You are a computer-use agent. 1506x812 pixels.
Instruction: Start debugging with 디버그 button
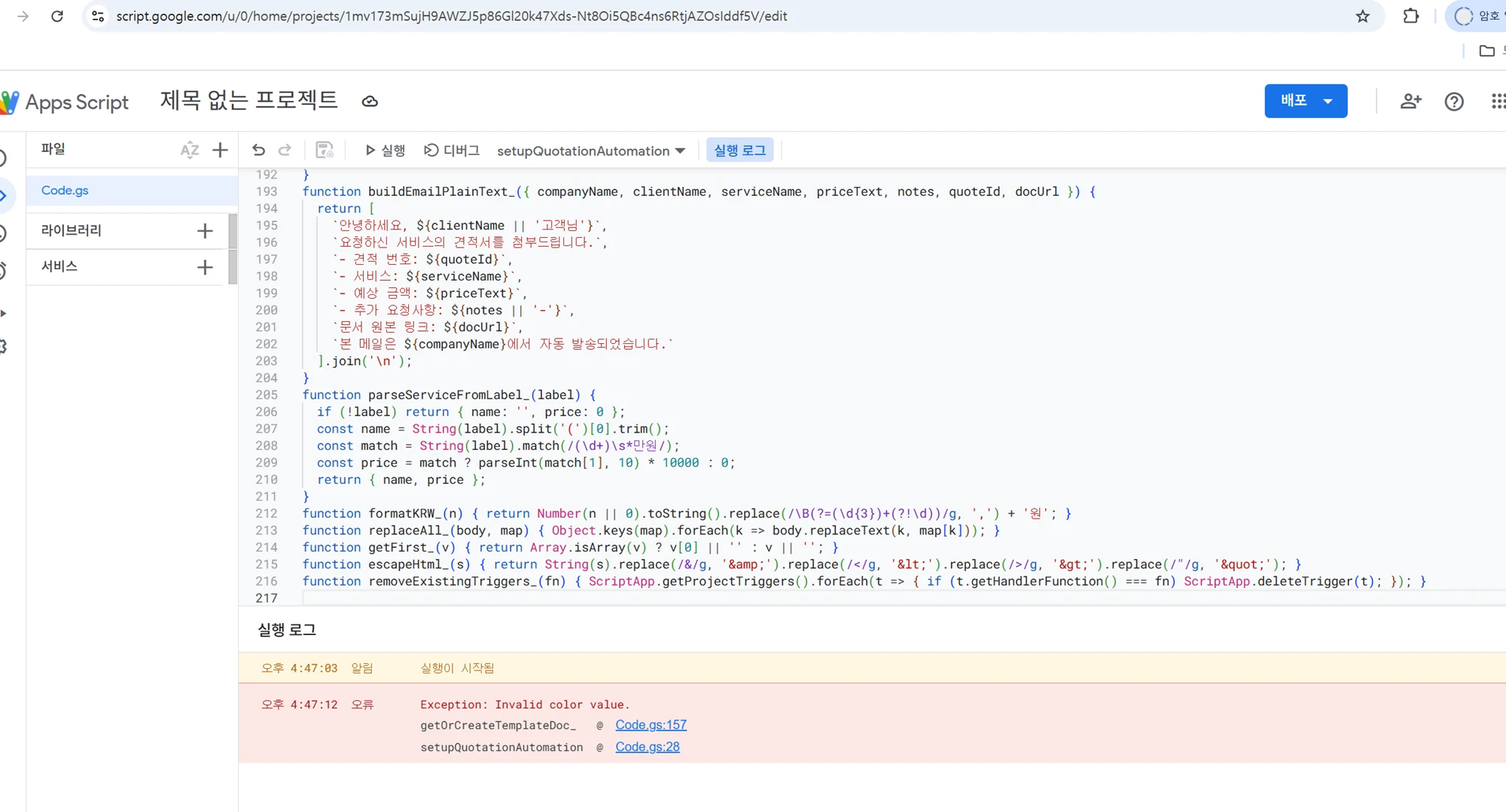(x=452, y=151)
